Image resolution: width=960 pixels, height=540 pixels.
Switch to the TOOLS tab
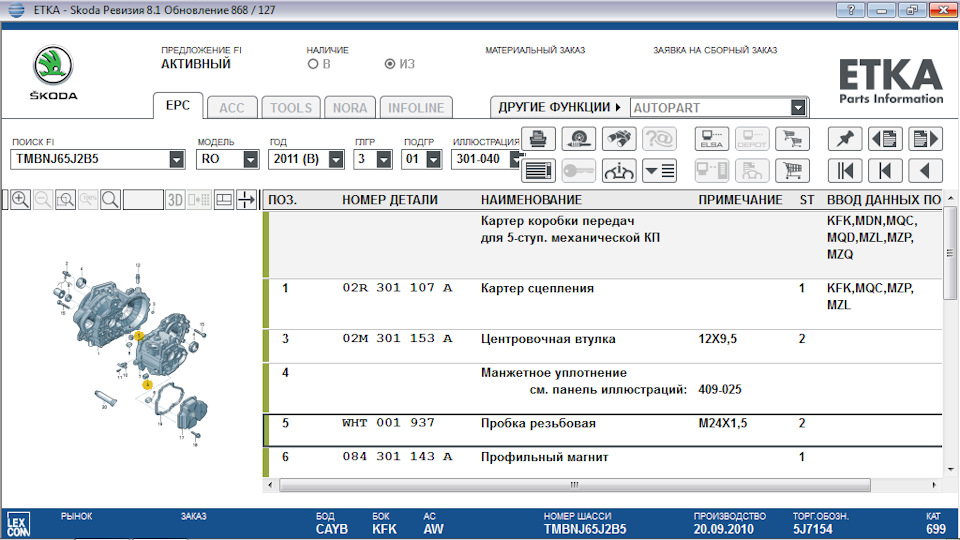pos(291,108)
